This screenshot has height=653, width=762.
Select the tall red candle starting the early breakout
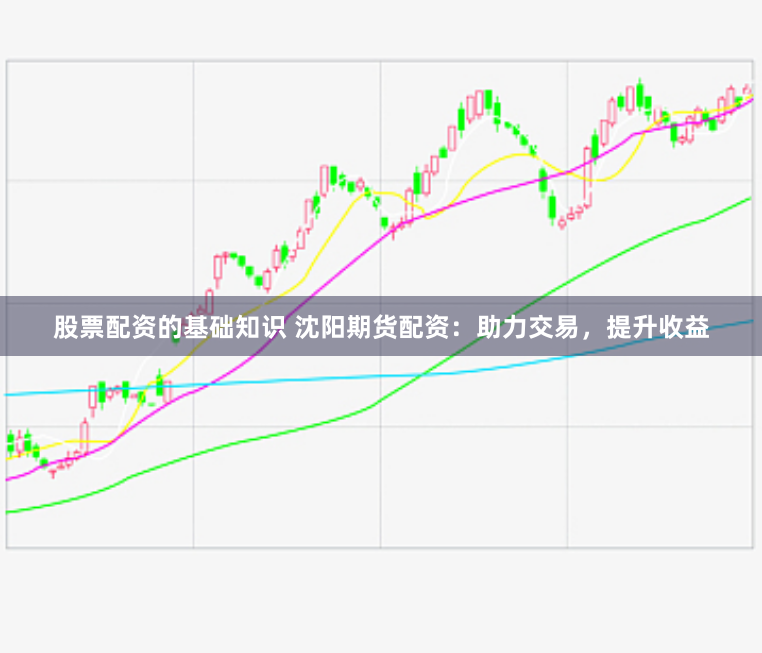[84, 437]
